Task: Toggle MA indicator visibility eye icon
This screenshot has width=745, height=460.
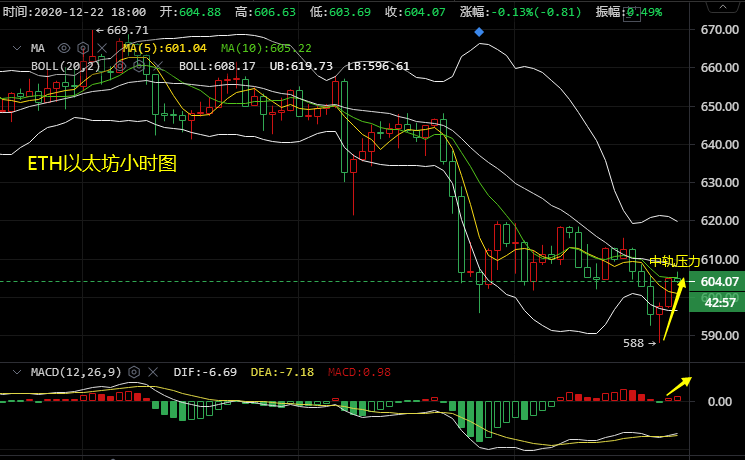Action: click(x=64, y=48)
